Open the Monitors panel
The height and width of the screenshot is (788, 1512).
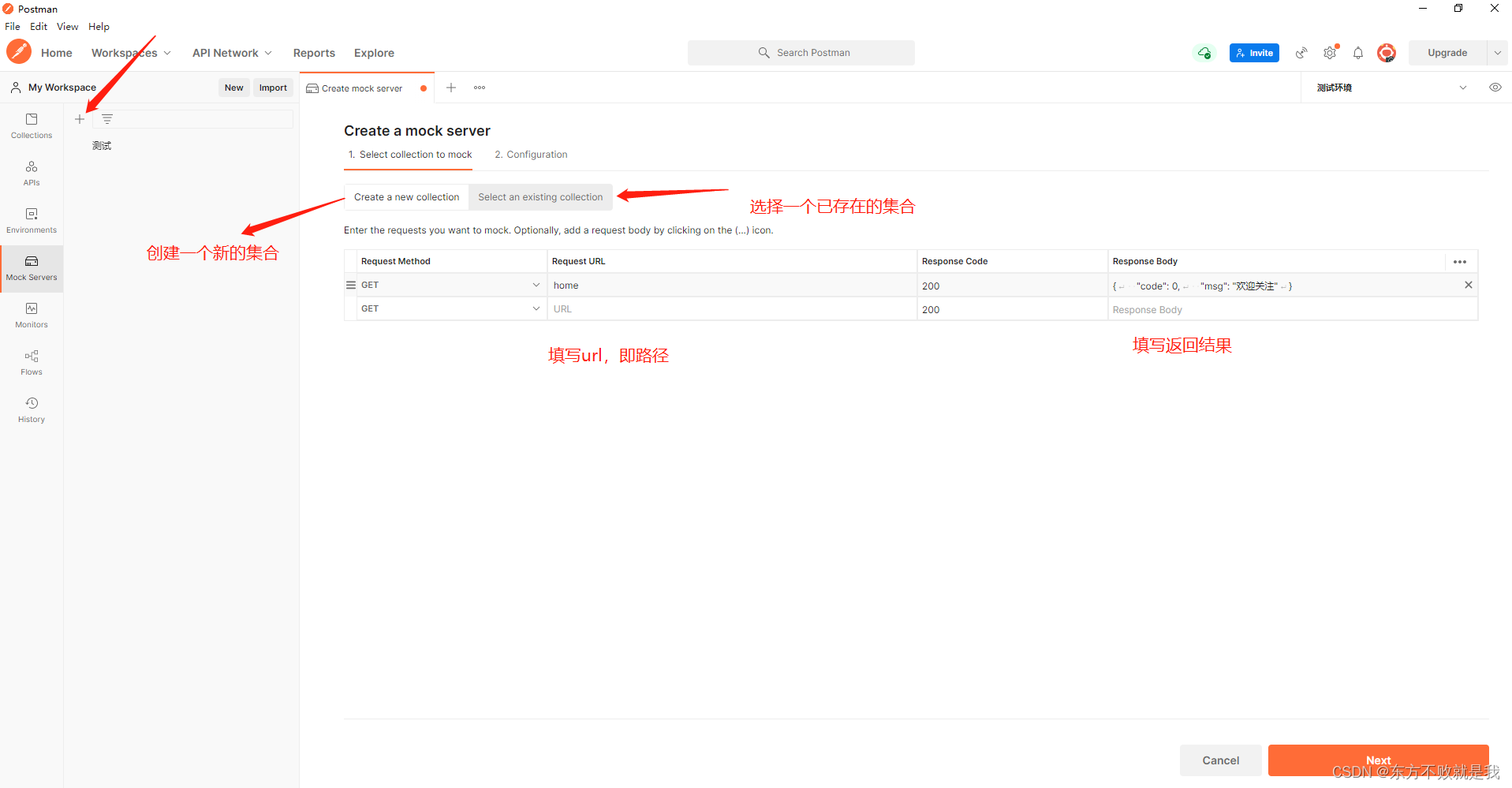click(x=31, y=315)
